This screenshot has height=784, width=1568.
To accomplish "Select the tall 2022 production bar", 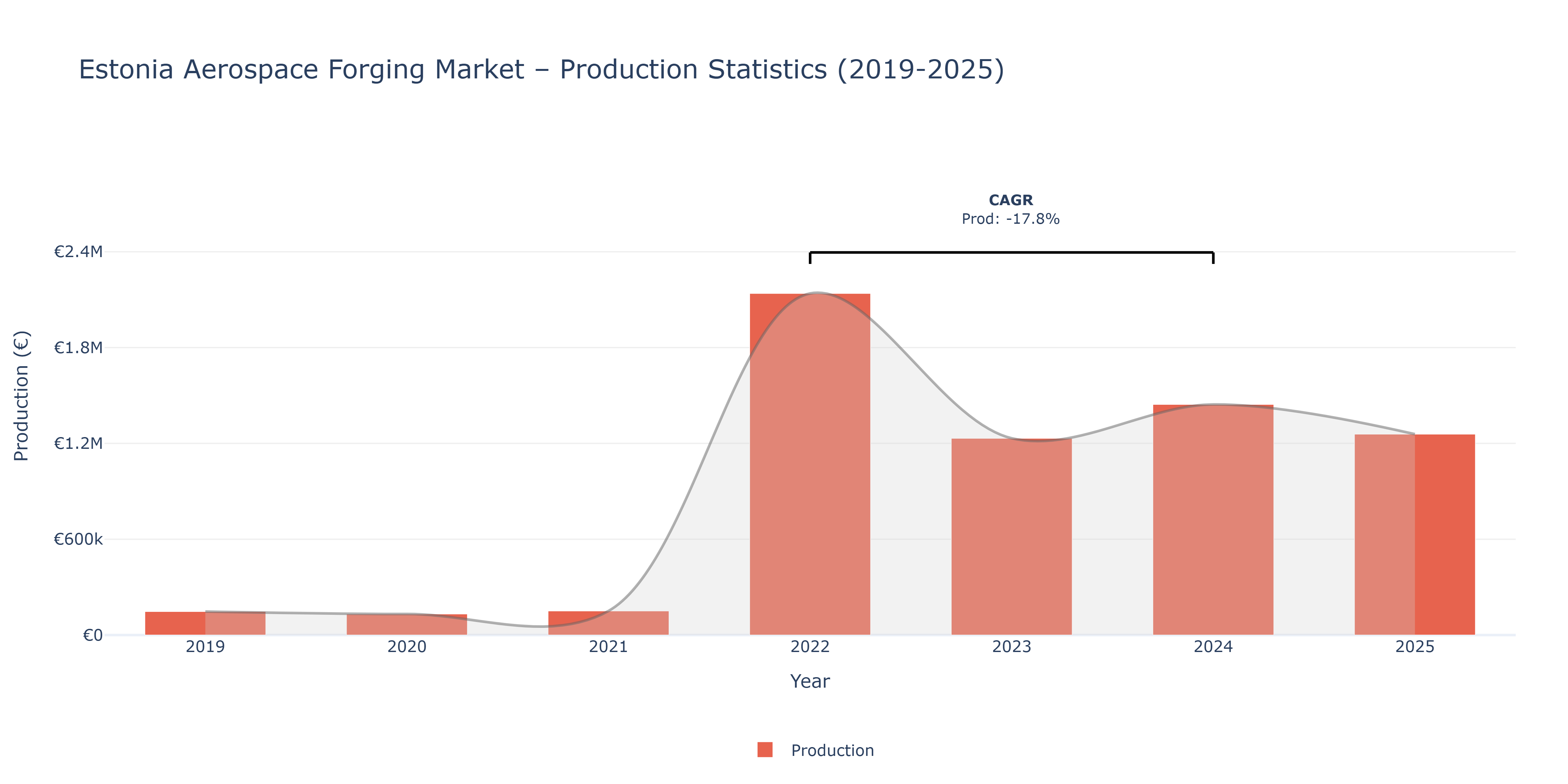I will point(809,465).
